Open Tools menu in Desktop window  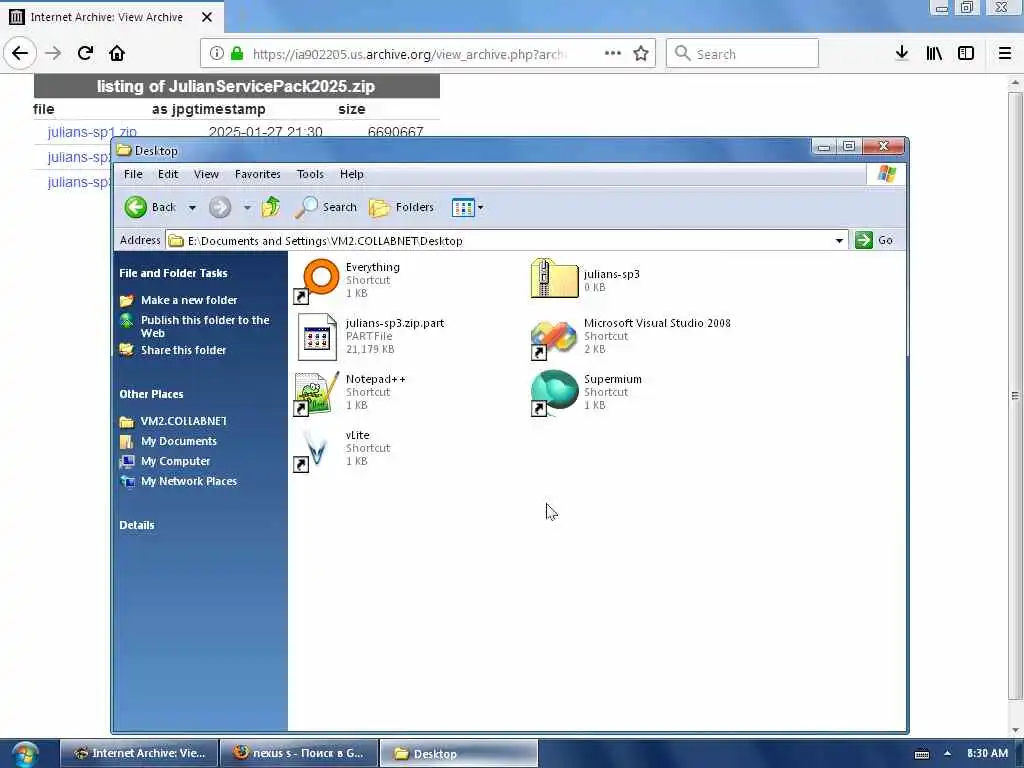(310, 174)
